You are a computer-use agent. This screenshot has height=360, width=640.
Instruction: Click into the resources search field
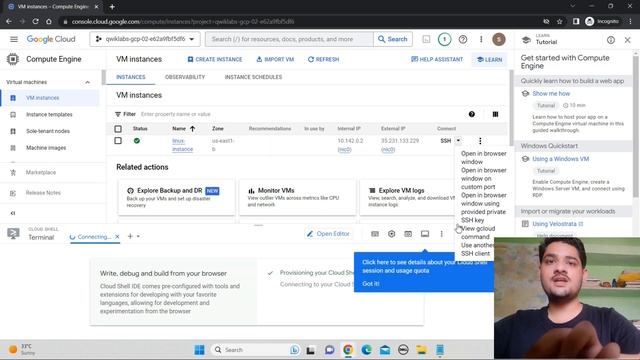point(289,39)
